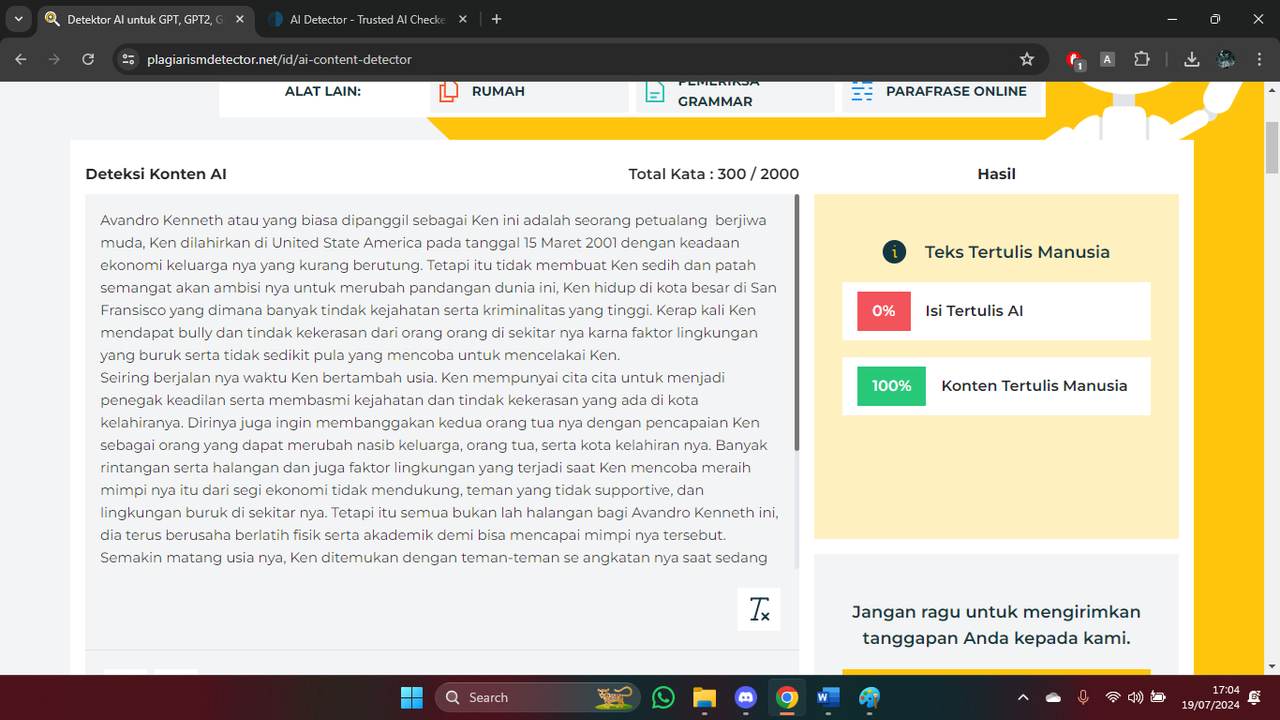Open a new browser tab
Viewport: 1280px width, 720px height.
pyautogui.click(x=497, y=19)
